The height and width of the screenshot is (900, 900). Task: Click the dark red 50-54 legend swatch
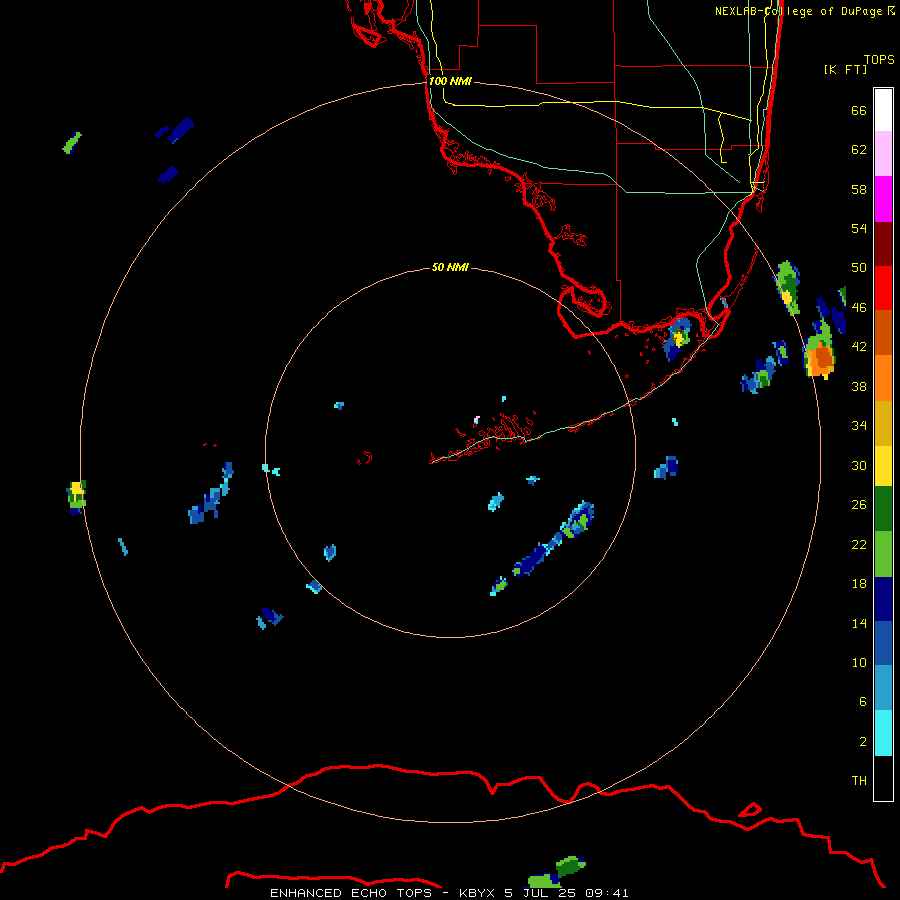click(x=883, y=244)
